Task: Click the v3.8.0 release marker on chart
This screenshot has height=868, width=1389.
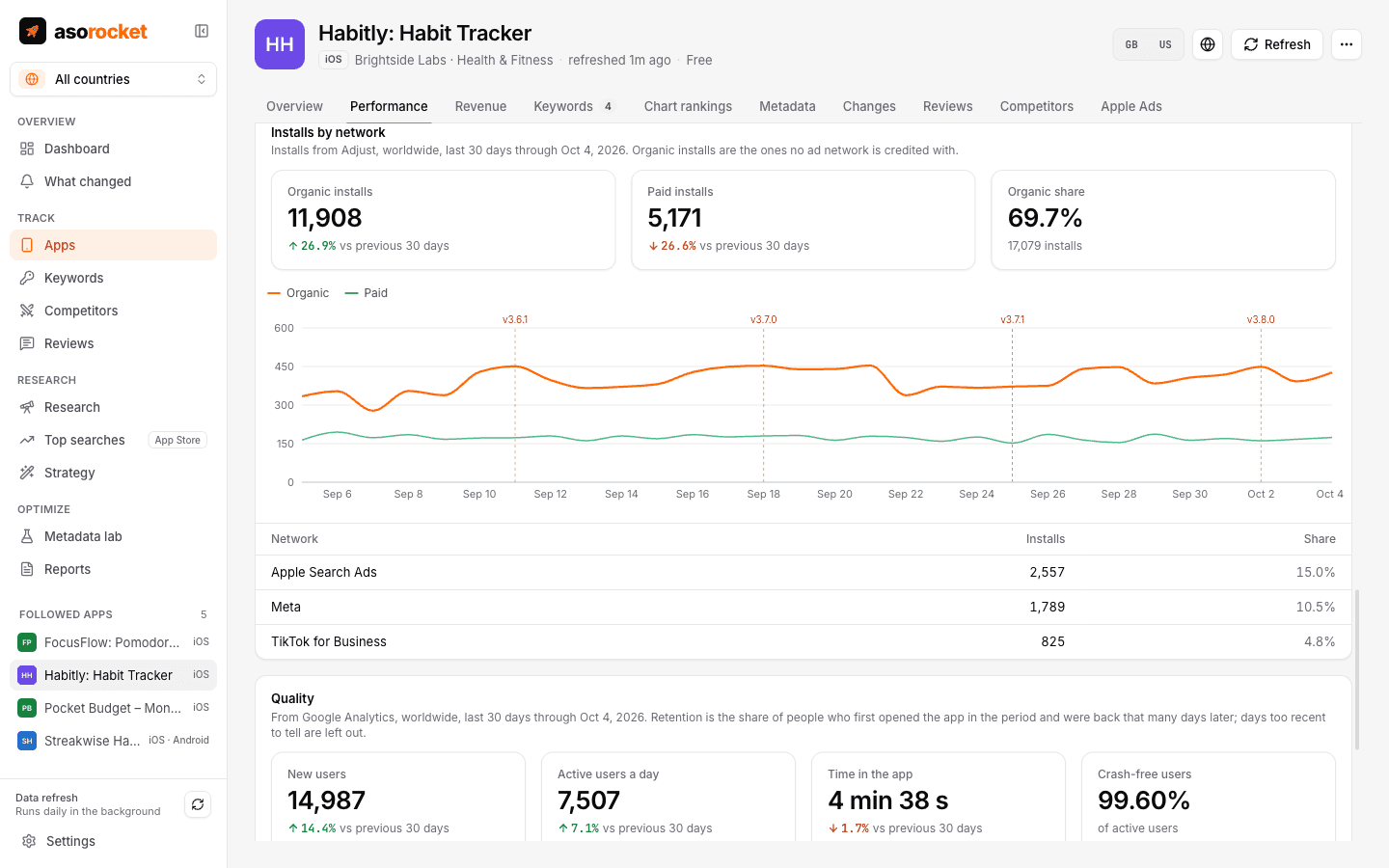Action: tap(1261, 319)
